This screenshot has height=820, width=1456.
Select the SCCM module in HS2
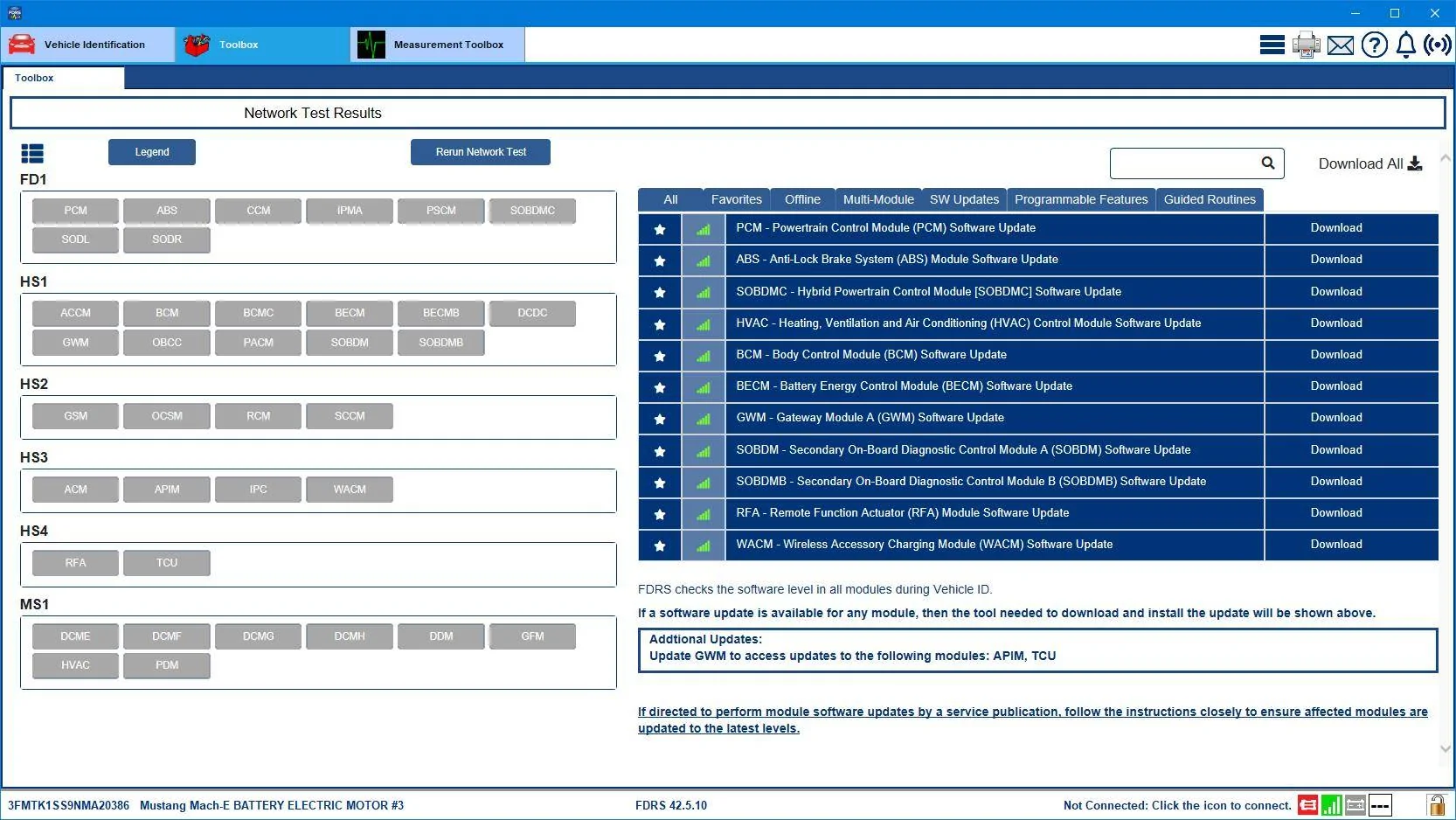coord(350,416)
